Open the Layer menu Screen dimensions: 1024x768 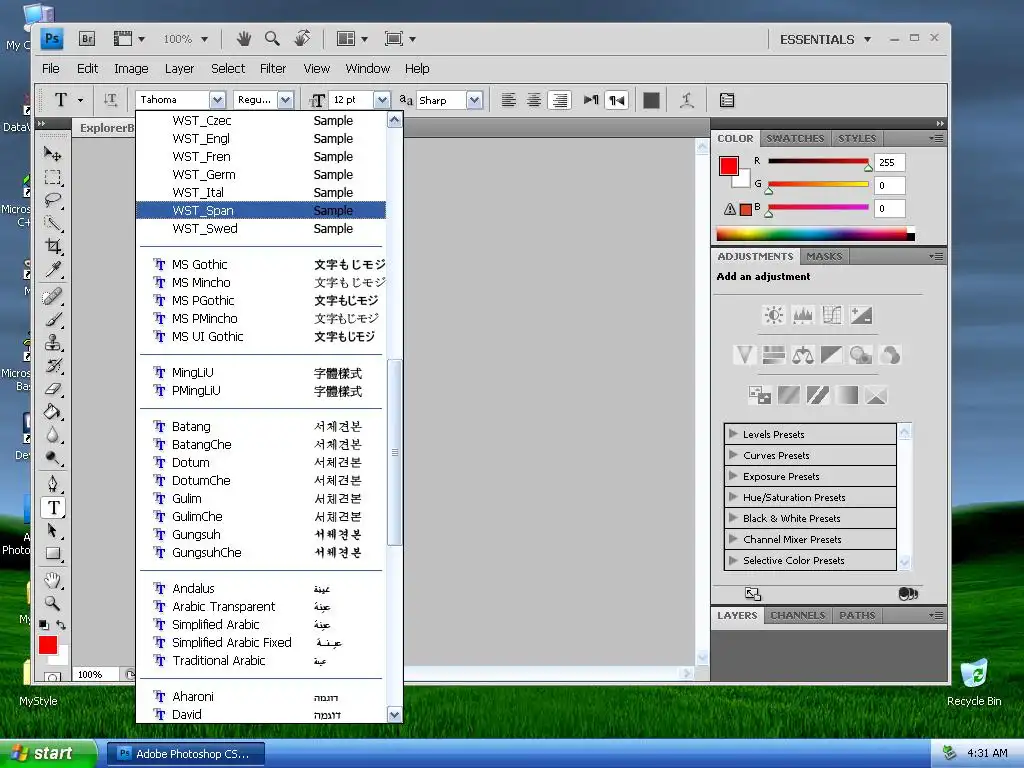point(180,69)
